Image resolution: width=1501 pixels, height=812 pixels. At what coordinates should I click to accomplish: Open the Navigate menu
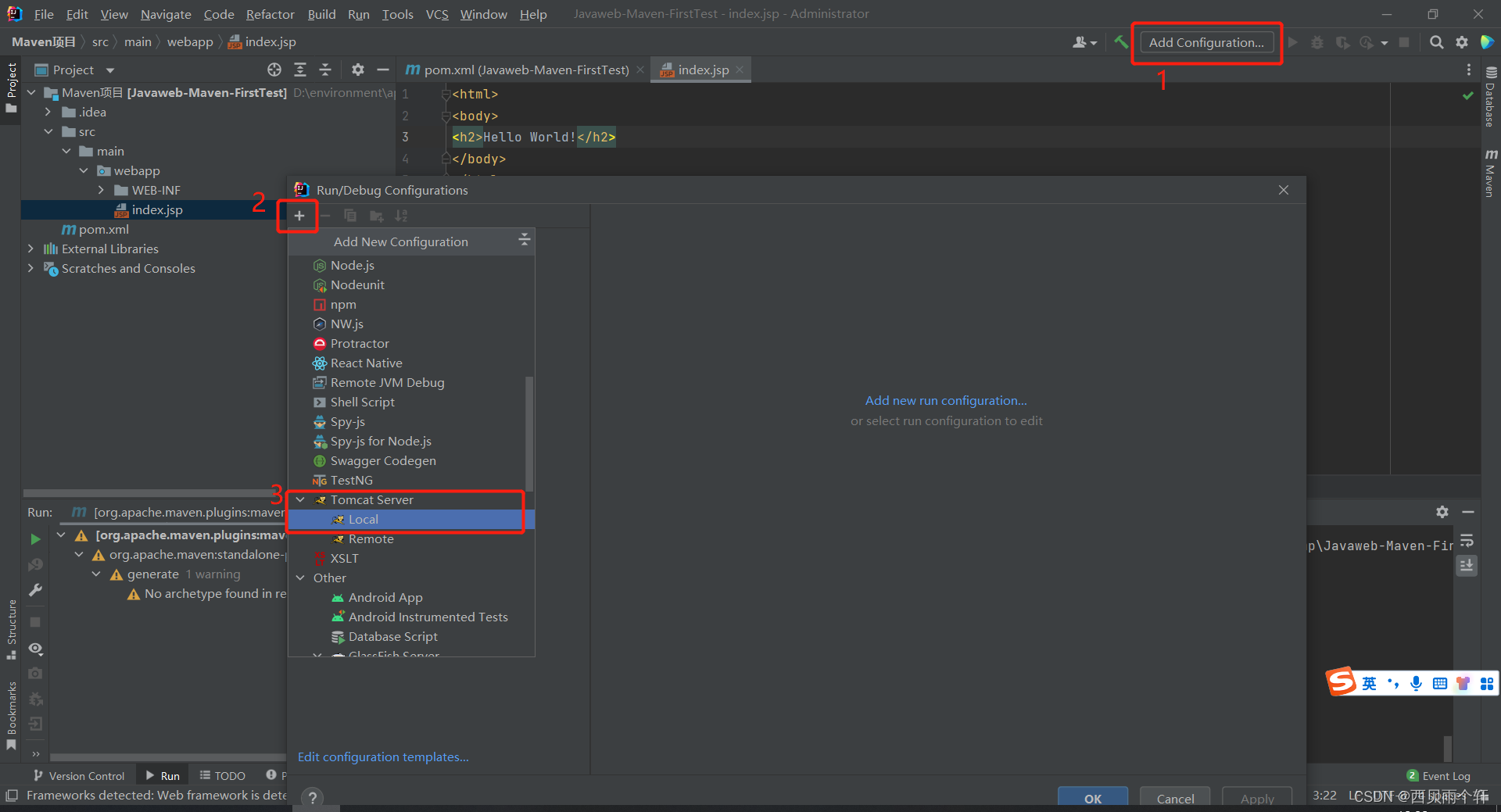166,14
